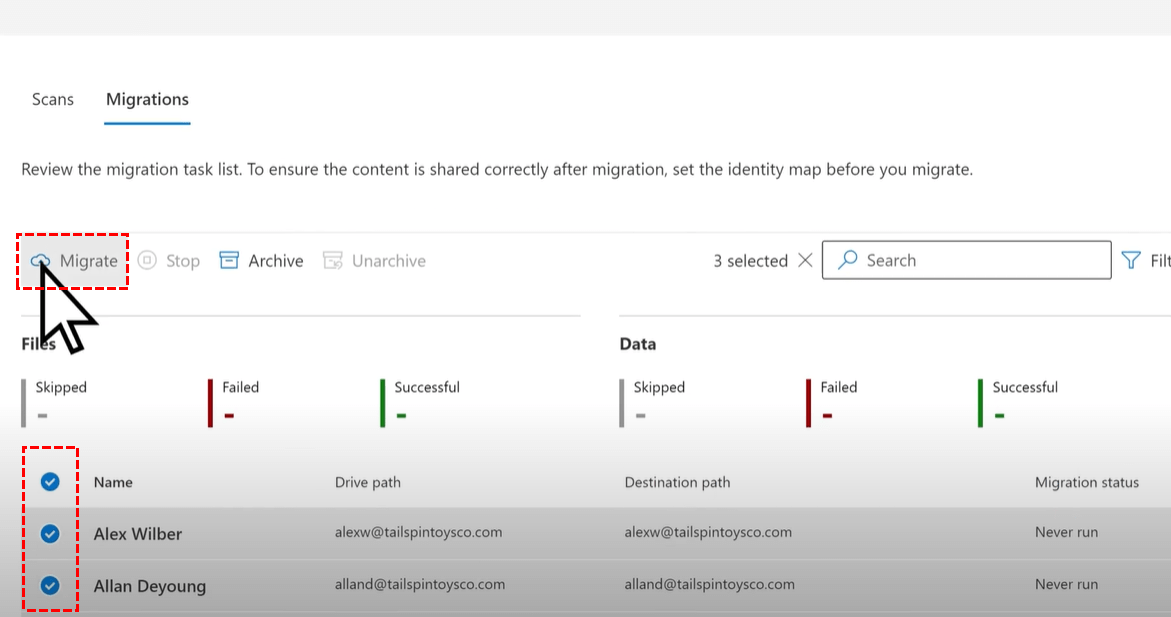Select the Migrations tab
The image size is (1171, 617).
click(147, 99)
